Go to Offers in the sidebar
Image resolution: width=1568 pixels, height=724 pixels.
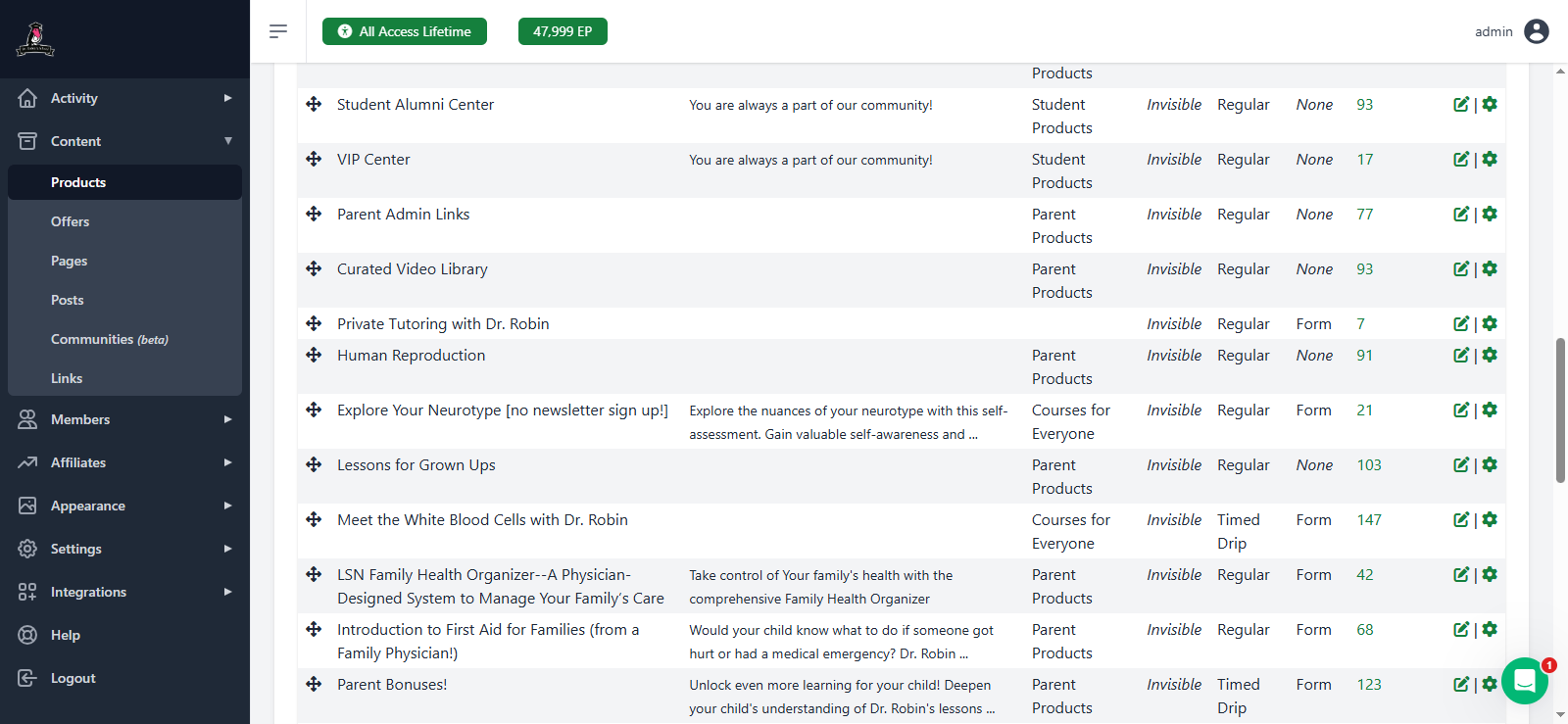tap(71, 221)
